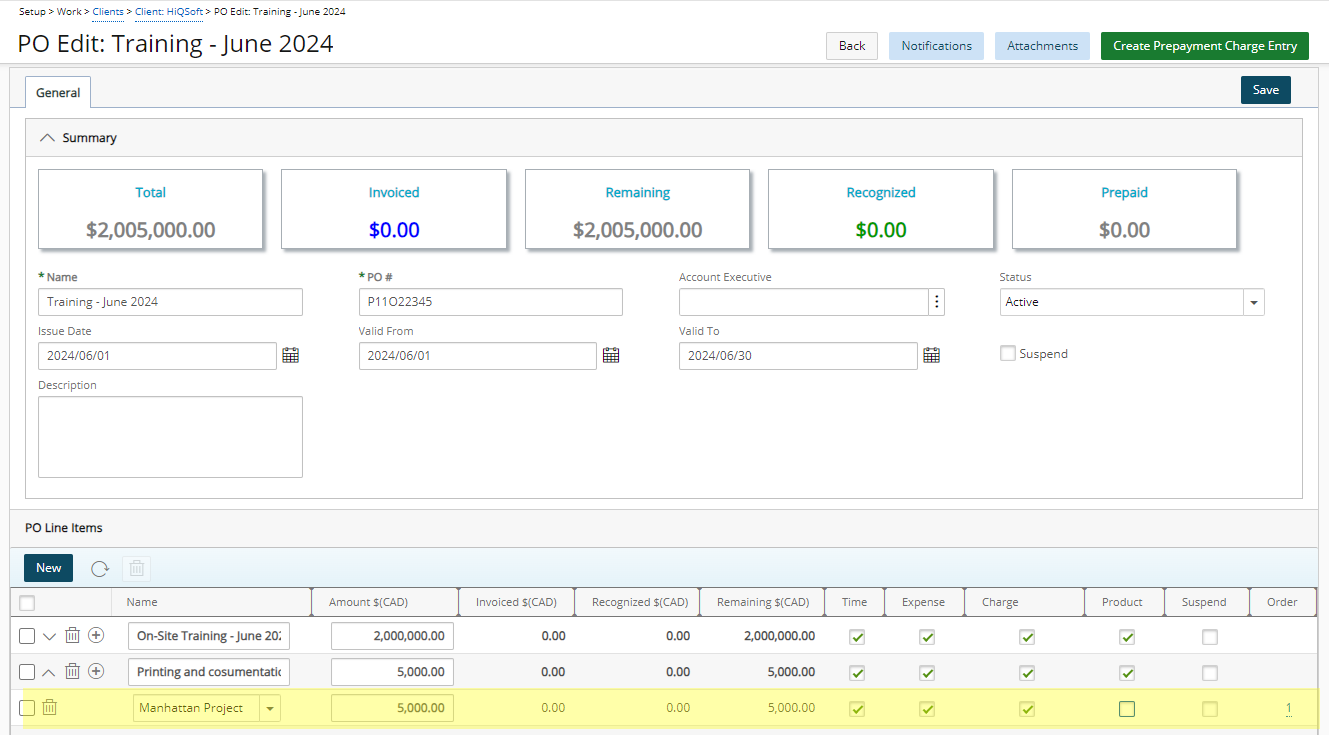Expand the On-Site Training line item
The image size is (1329, 735).
tap(49, 636)
